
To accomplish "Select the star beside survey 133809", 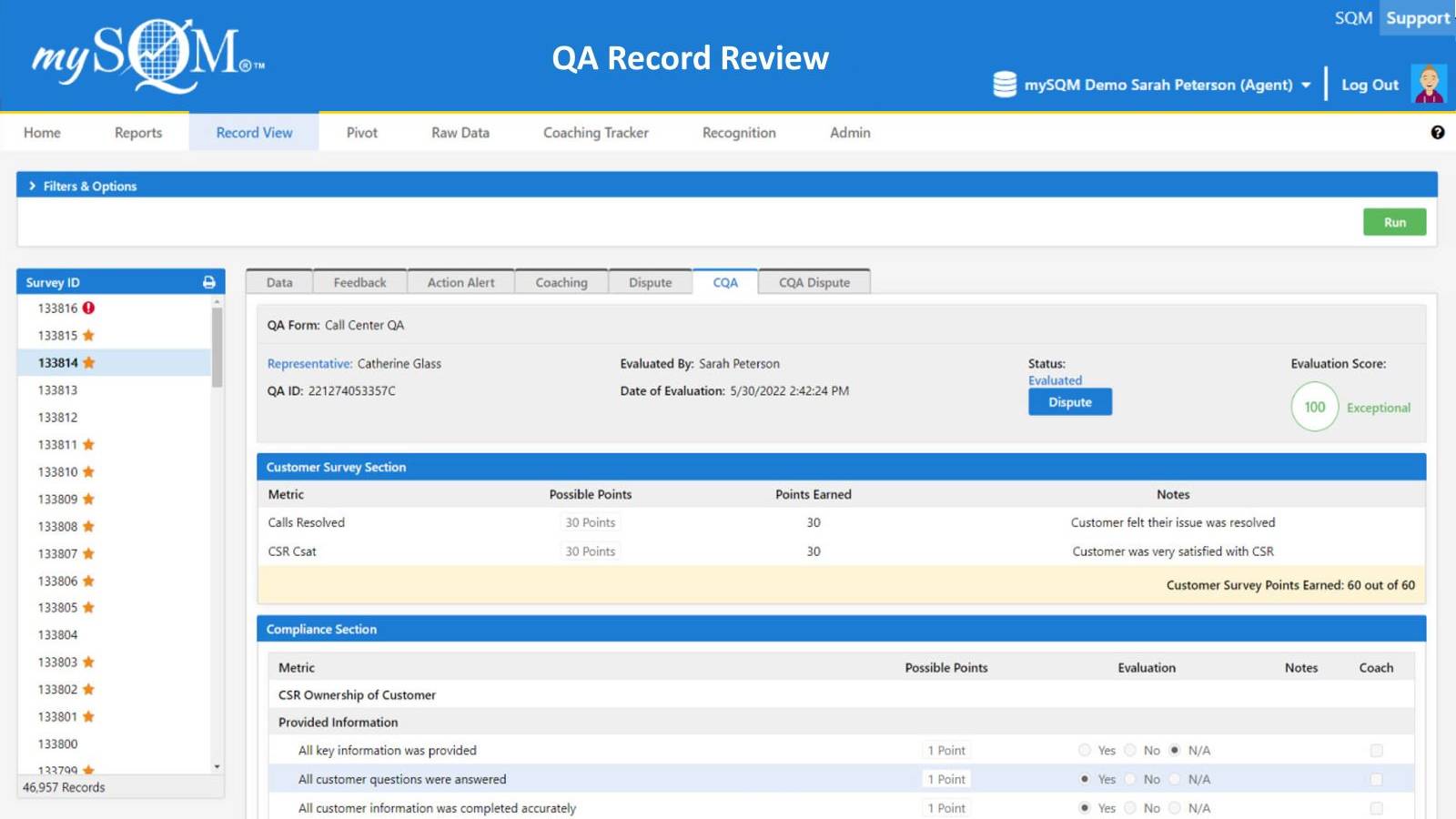I will coord(89,499).
